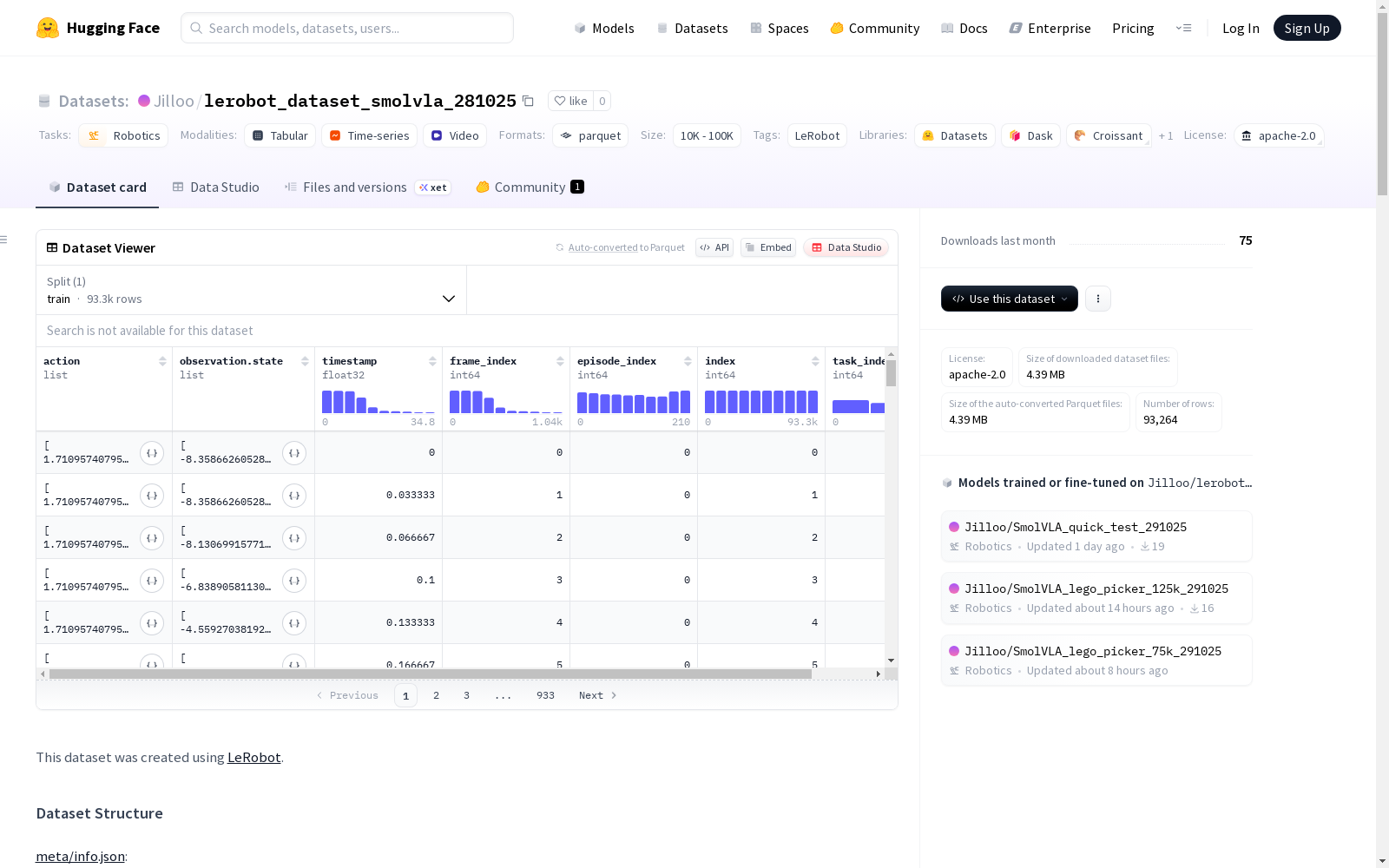Filter by the Robotics task tag
Screen dimensions: 1389x868
coord(123,135)
